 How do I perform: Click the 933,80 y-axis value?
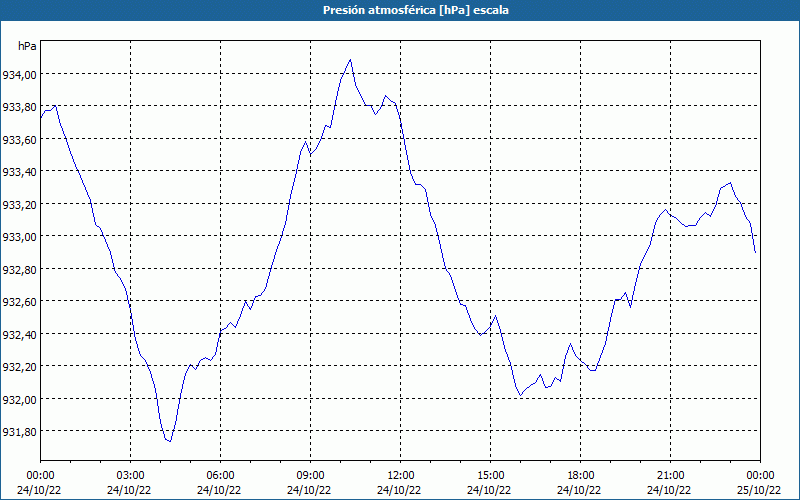coord(19,107)
